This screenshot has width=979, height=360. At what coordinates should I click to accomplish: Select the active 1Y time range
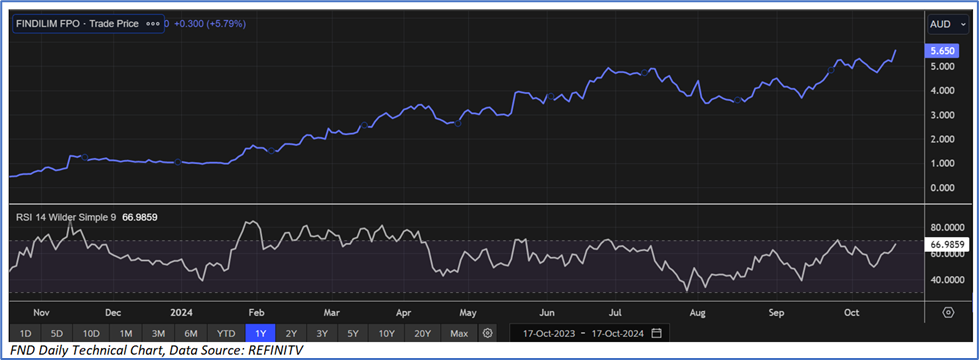pos(259,333)
